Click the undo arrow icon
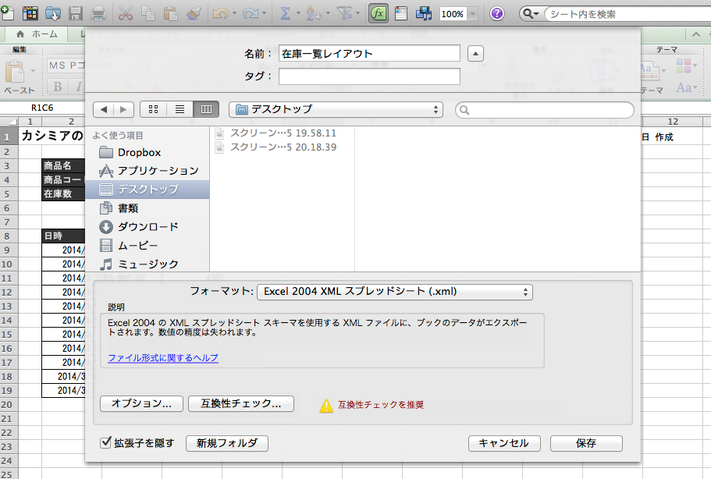This screenshot has height=479, width=711. [x=220, y=14]
